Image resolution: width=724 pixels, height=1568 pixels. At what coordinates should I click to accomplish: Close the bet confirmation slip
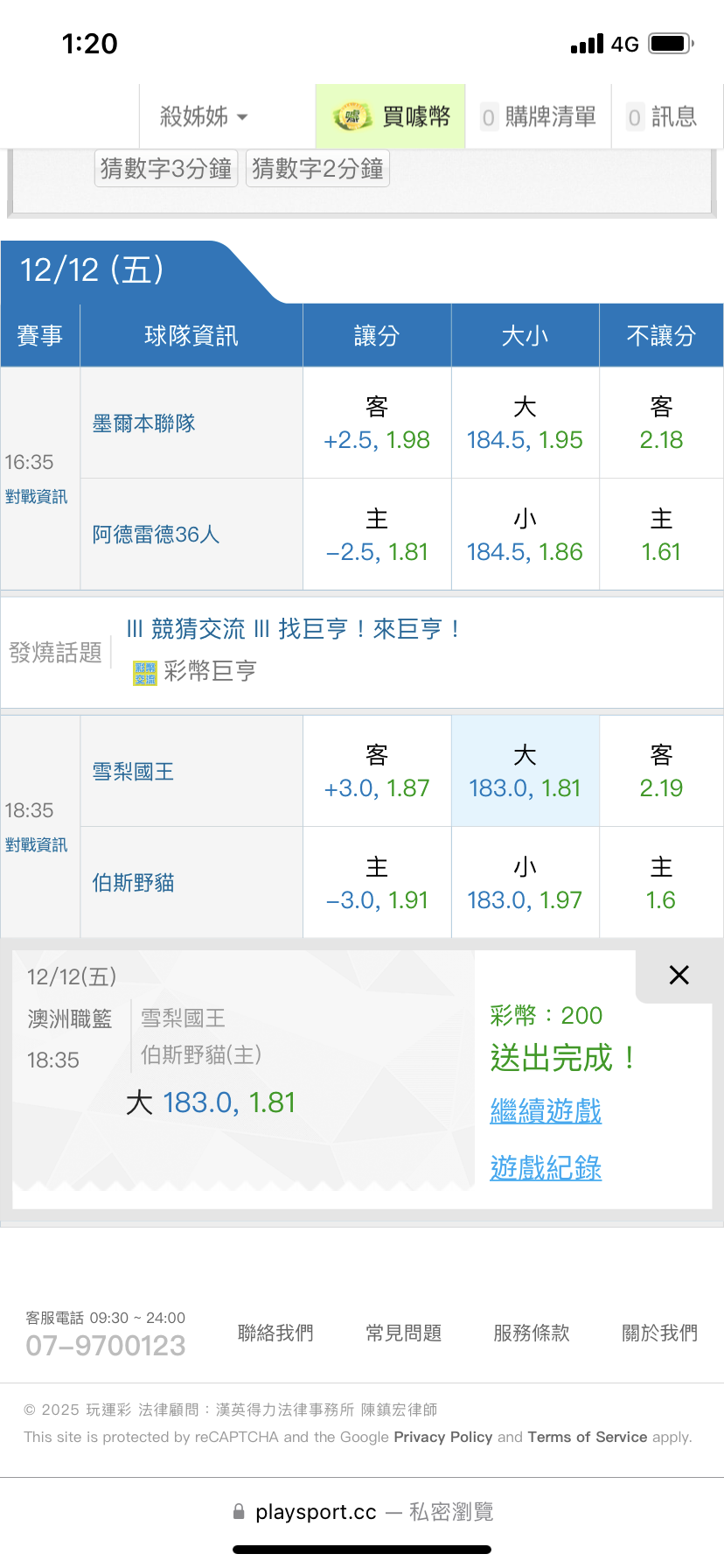tap(679, 975)
